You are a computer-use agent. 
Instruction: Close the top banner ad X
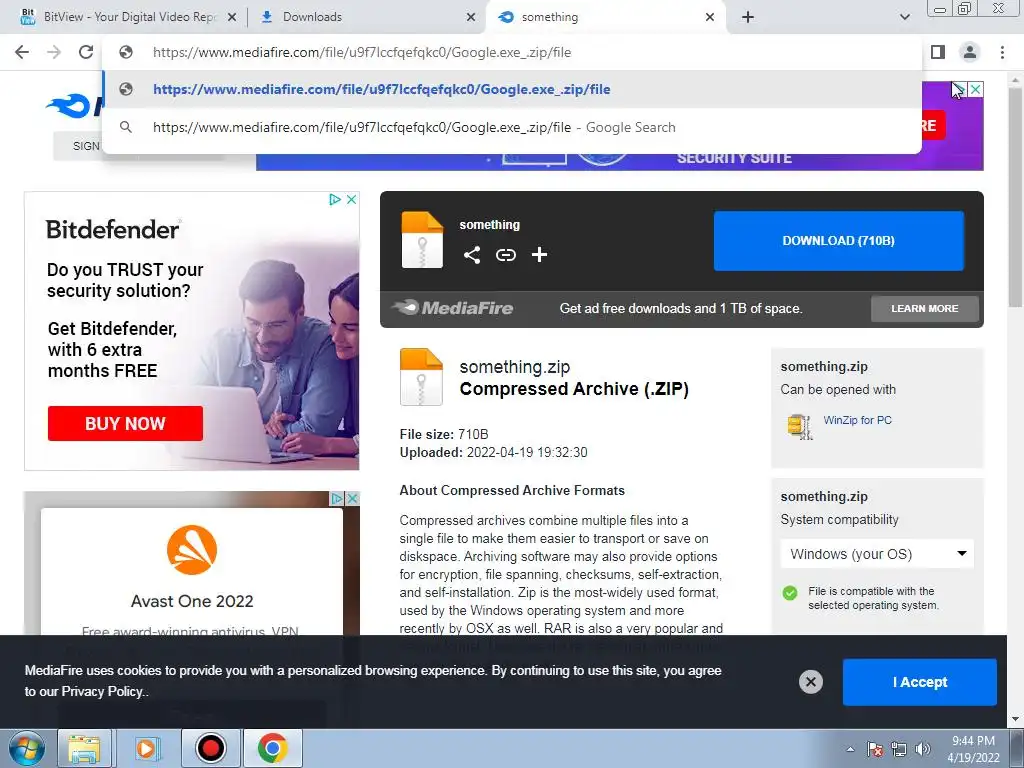[975, 89]
